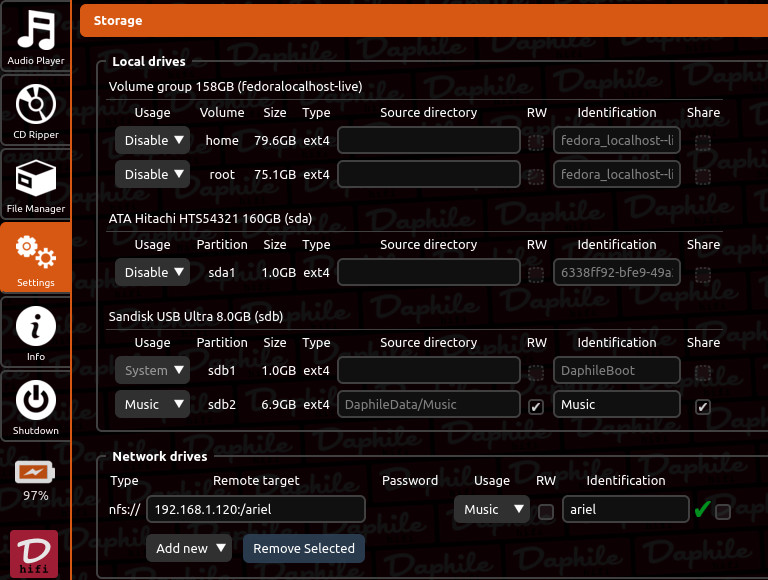This screenshot has height=580, width=768.
Task: Open the Settings section
Action: 35,259
